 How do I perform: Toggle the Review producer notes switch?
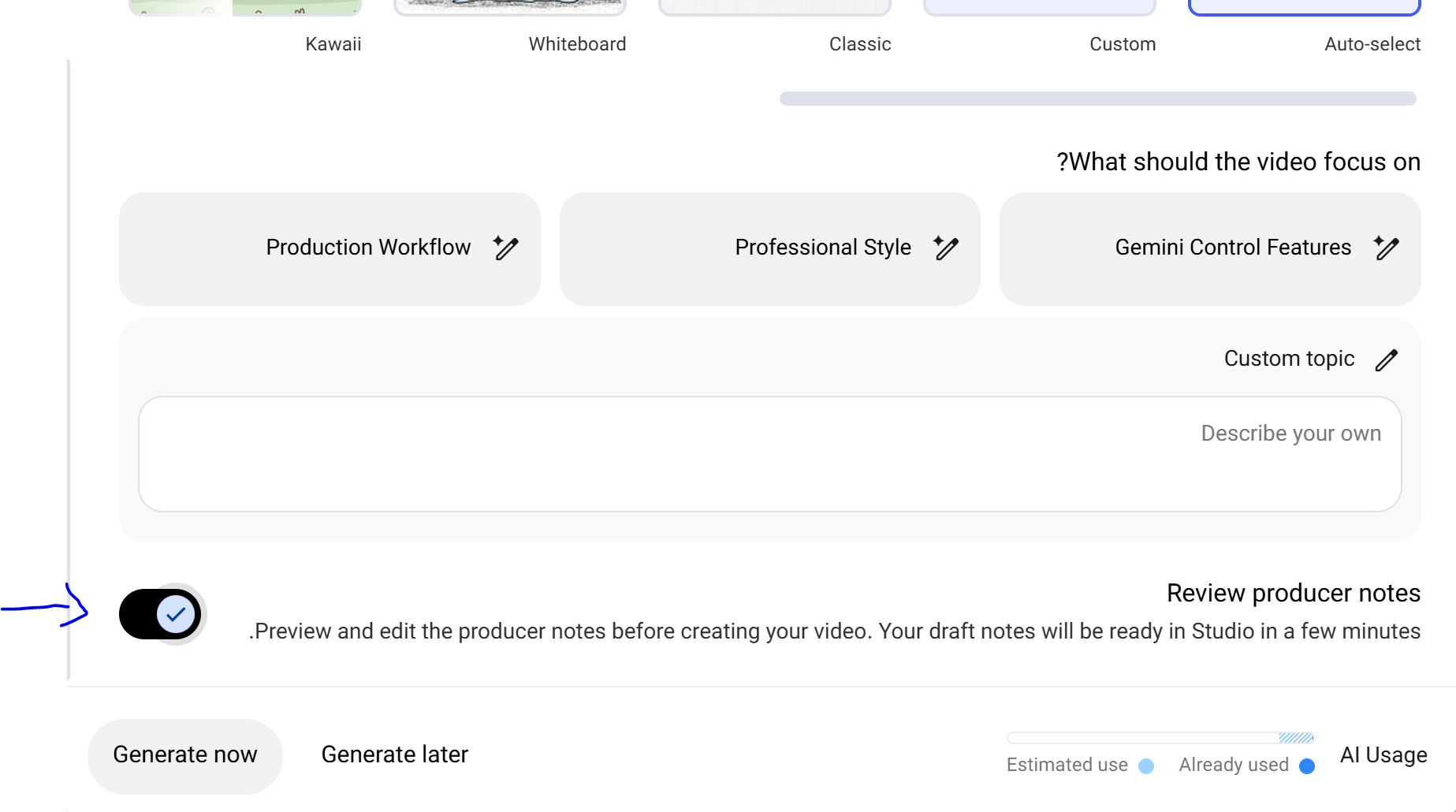point(161,614)
